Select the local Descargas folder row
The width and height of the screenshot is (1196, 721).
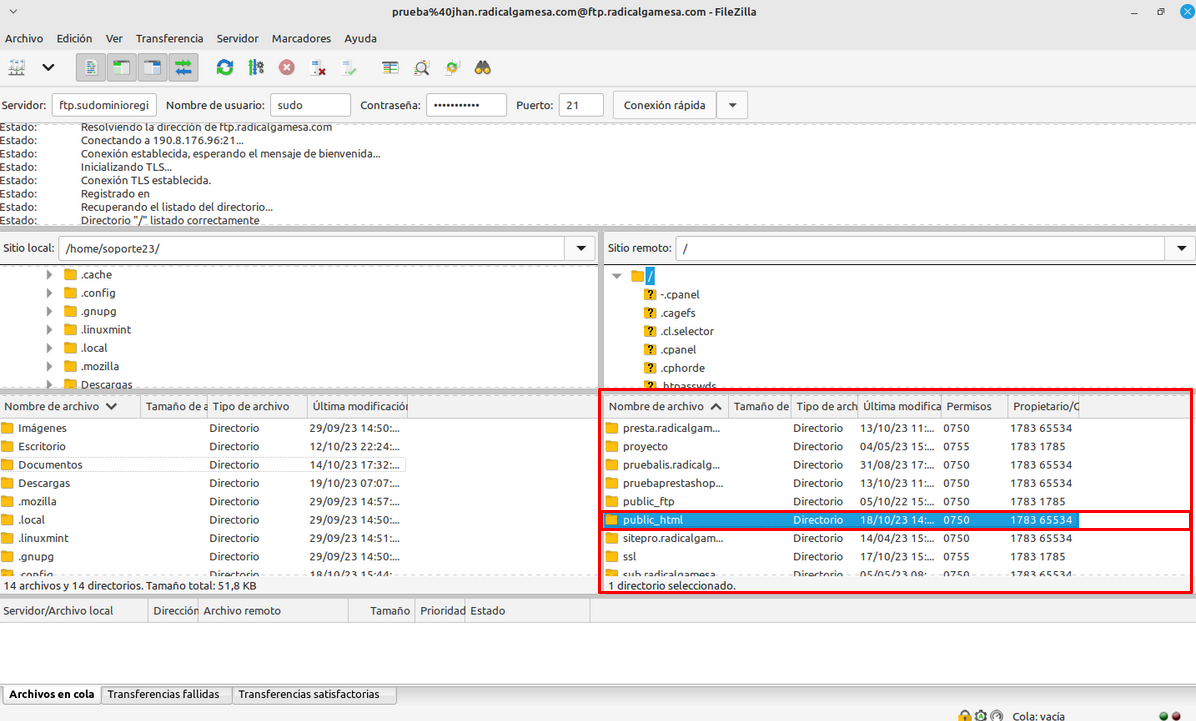(x=203, y=483)
